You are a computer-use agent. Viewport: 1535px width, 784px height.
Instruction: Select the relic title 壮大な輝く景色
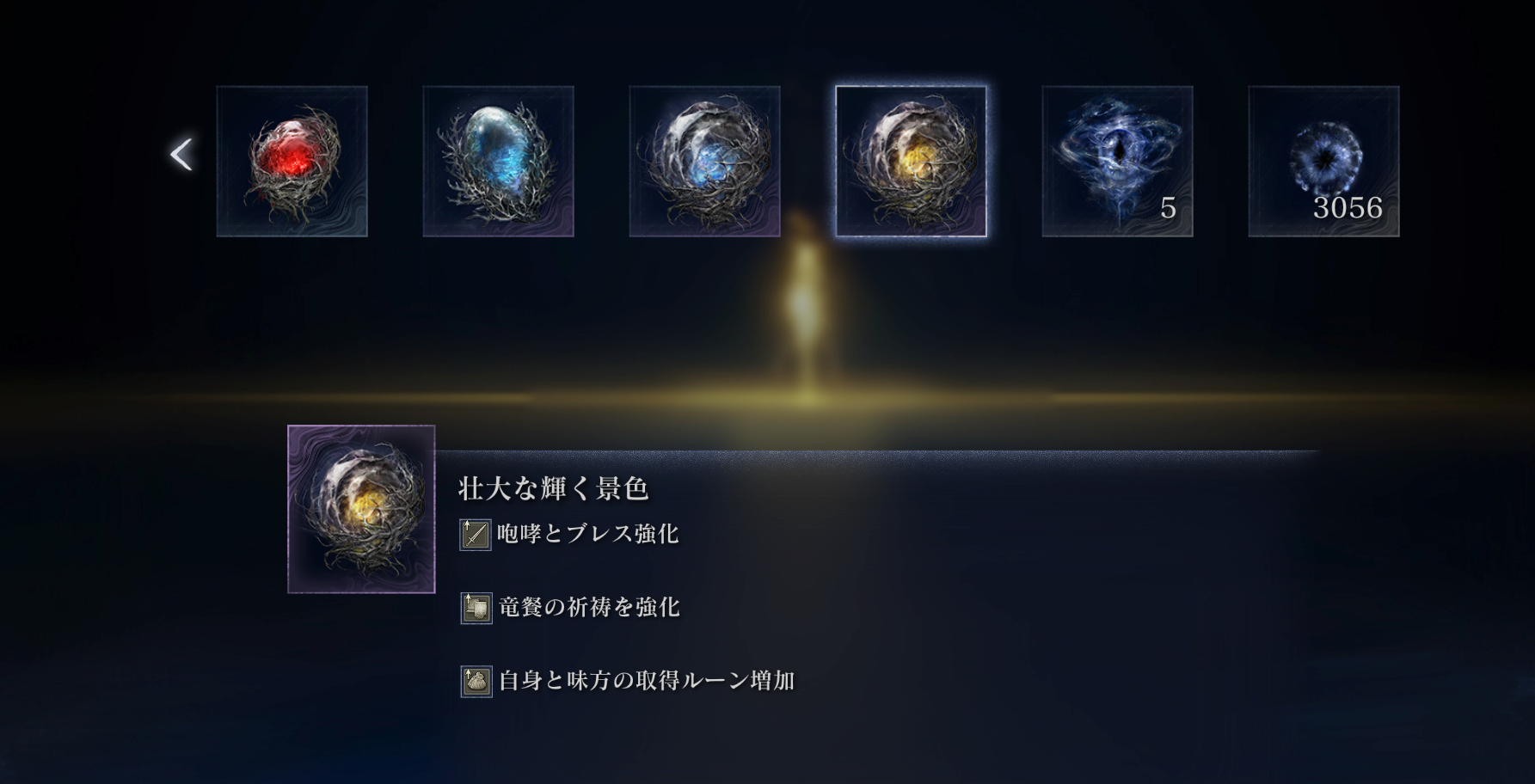(553, 488)
